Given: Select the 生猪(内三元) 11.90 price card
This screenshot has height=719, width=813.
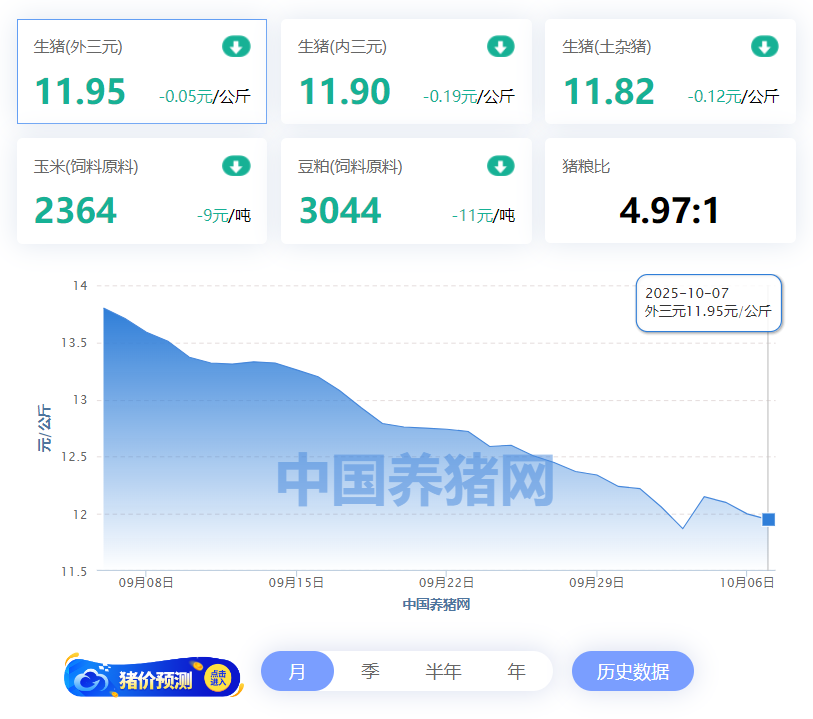Looking at the screenshot, I should coord(406,72).
